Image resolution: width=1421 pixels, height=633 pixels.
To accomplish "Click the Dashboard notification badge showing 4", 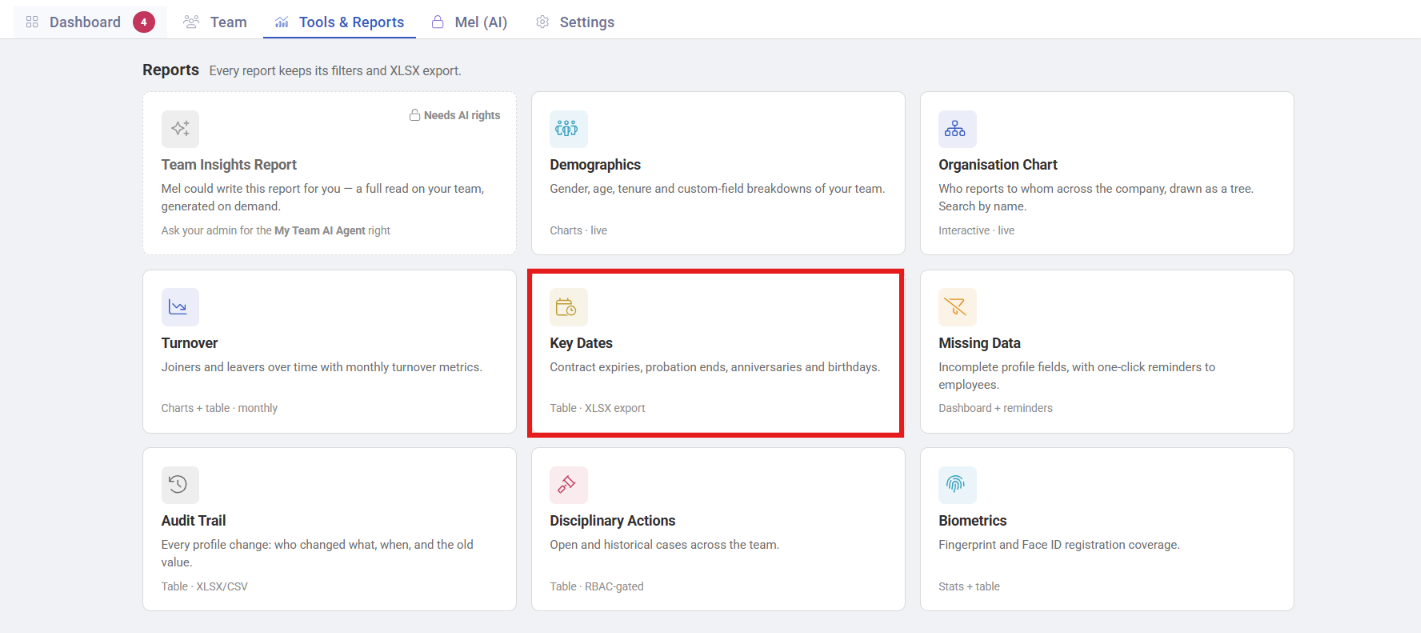I will coord(144,22).
